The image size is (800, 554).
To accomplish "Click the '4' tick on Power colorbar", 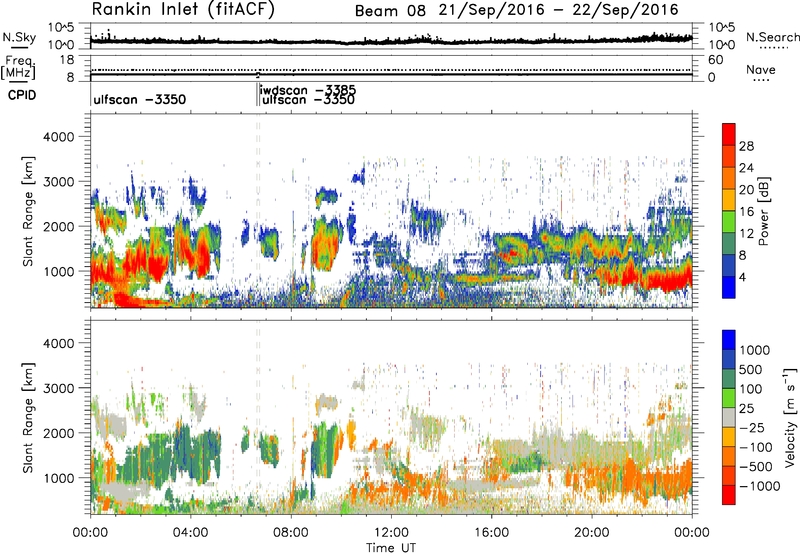I will [742, 277].
